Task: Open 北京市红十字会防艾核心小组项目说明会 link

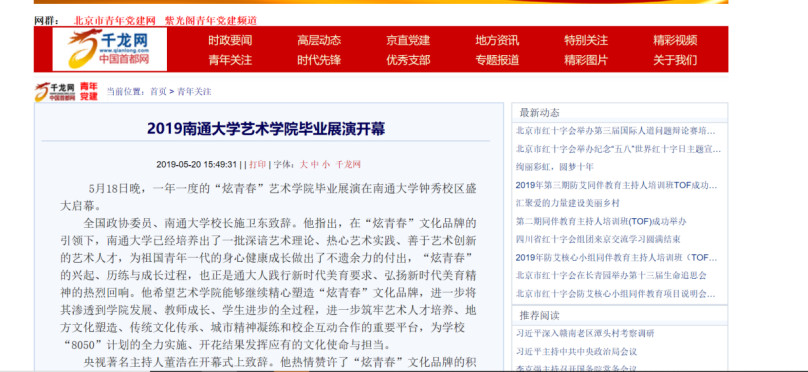Action: (x=616, y=294)
